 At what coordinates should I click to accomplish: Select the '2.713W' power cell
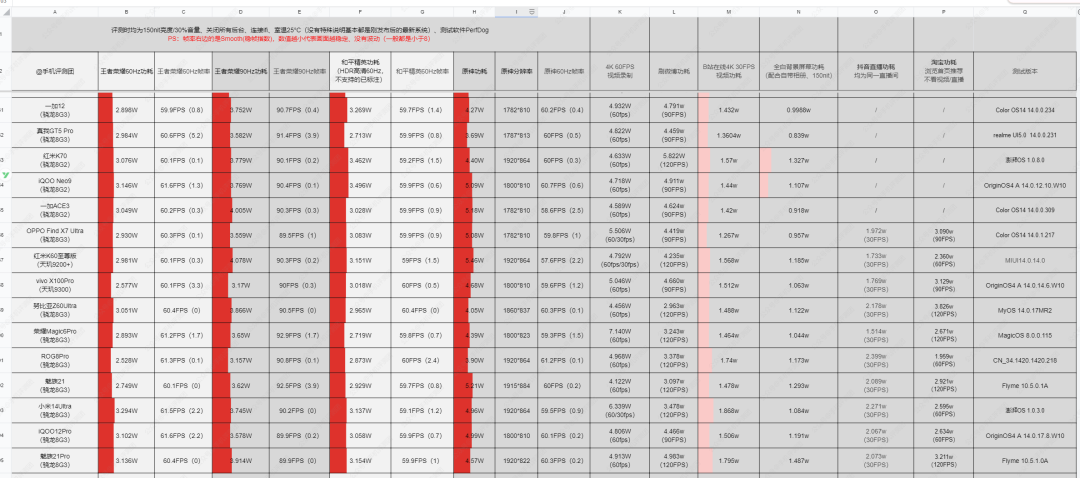coord(360,135)
